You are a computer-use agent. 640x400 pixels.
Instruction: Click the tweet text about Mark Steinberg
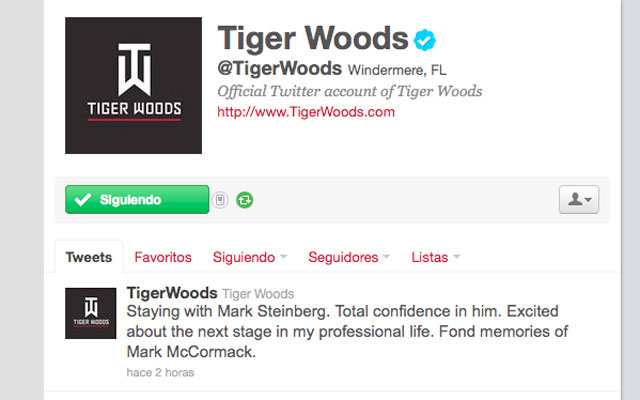click(x=347, y=331)
